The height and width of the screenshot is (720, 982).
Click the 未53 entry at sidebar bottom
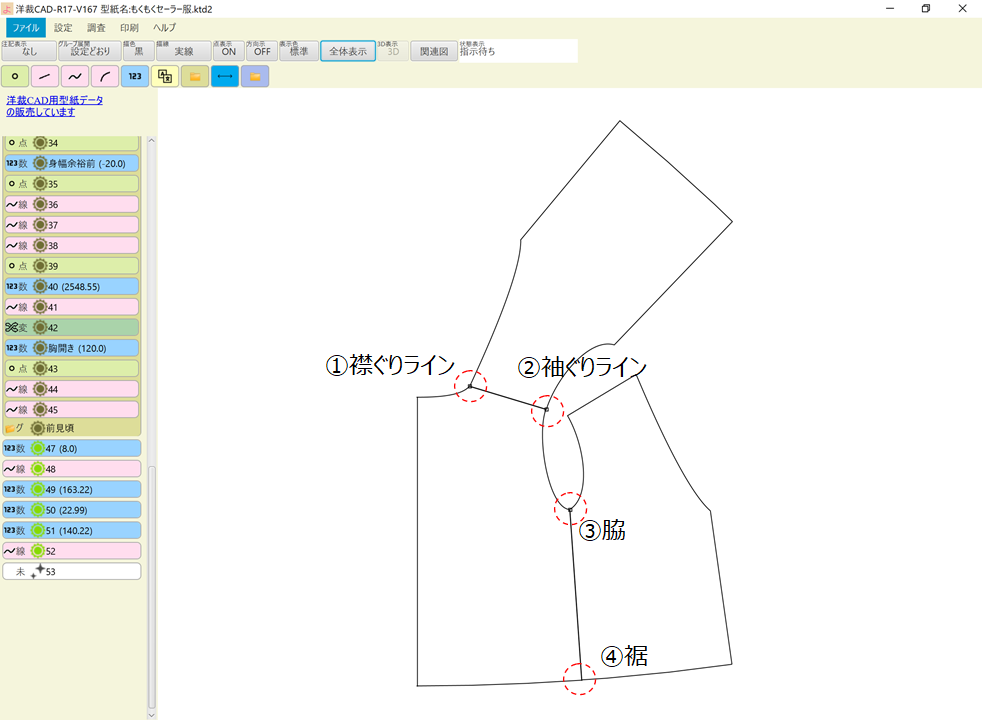point(70,571)
